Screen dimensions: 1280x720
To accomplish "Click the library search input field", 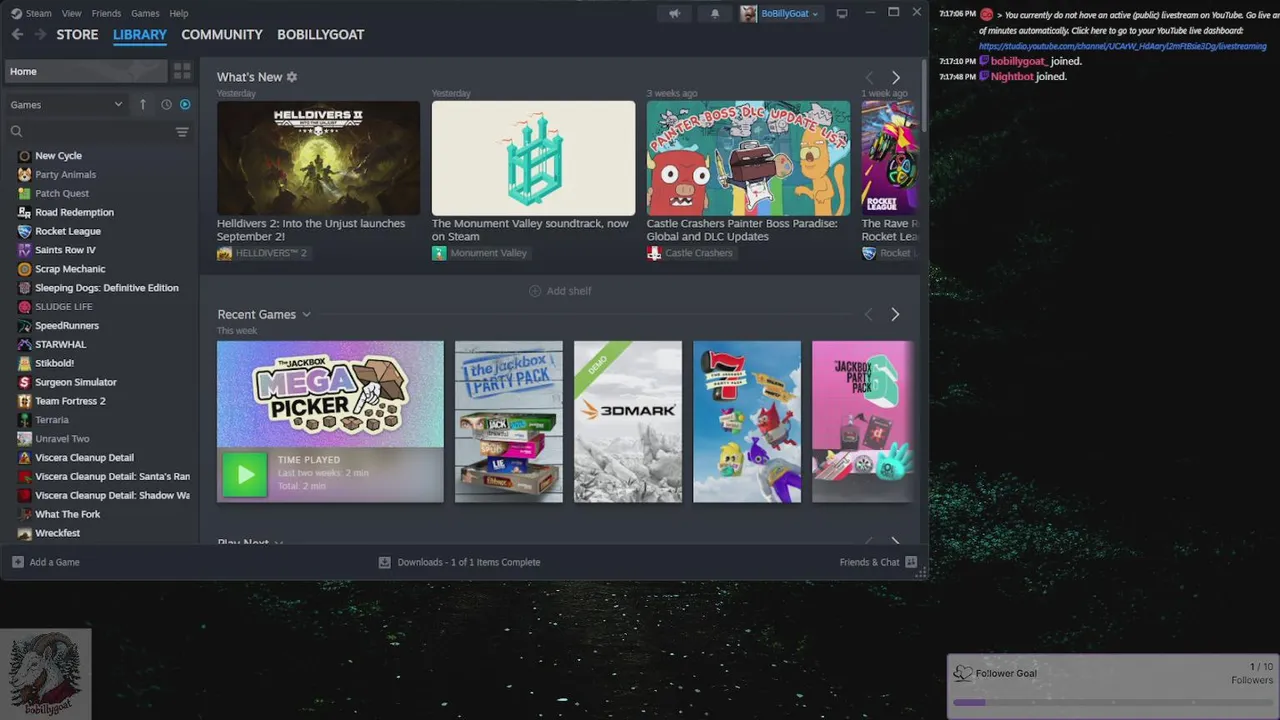I will 98,131.
